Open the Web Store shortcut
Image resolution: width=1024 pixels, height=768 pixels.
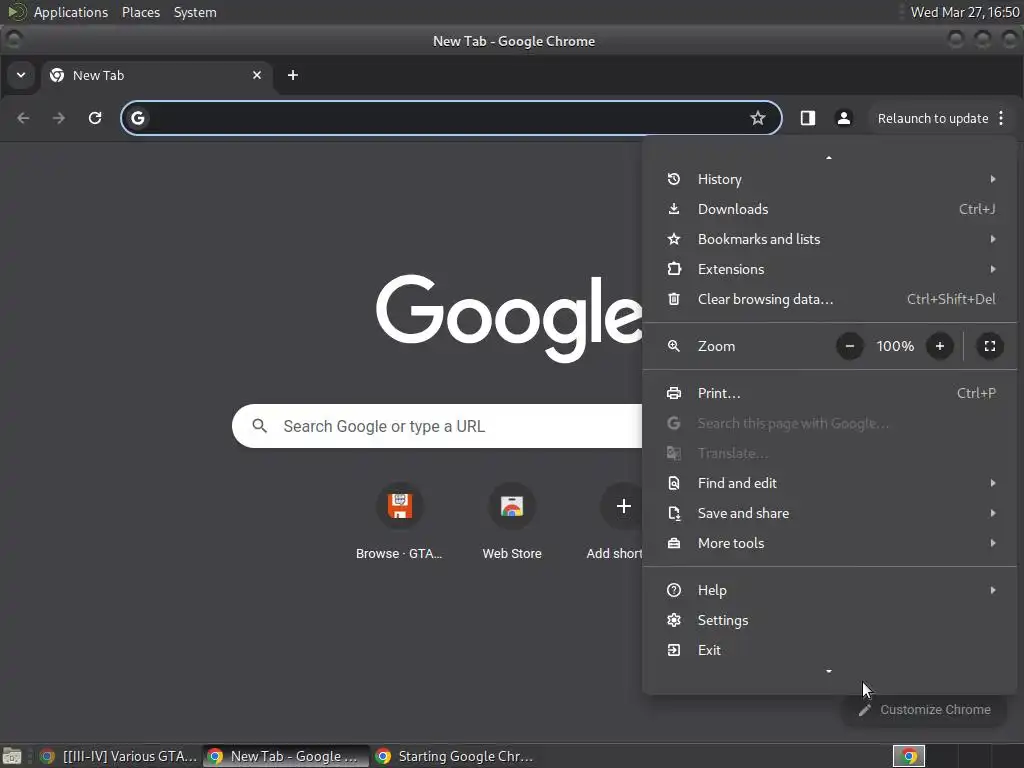(512, 522)
